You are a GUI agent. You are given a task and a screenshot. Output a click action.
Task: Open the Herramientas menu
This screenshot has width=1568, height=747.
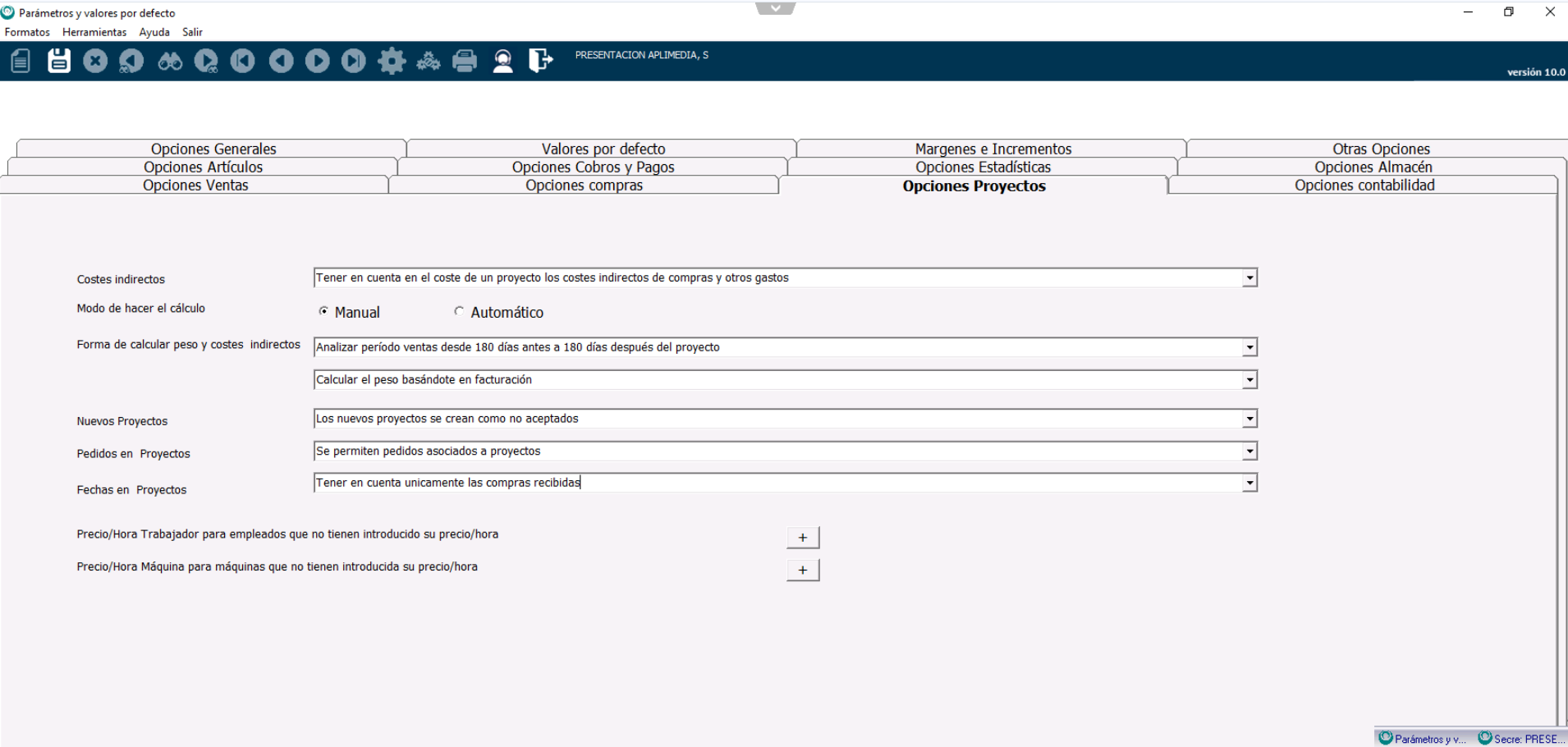click(x=94, y=32)
